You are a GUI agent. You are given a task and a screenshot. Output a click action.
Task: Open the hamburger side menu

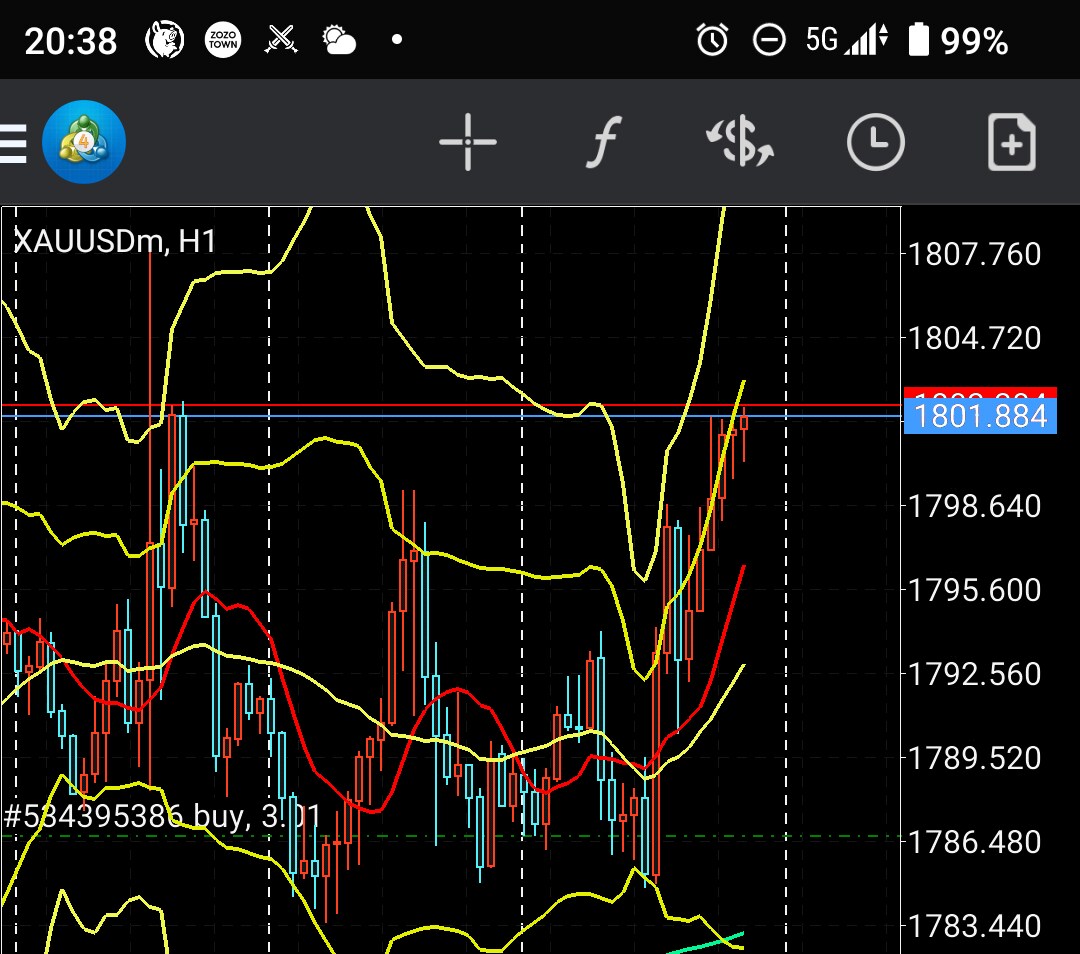coord(12,143)
